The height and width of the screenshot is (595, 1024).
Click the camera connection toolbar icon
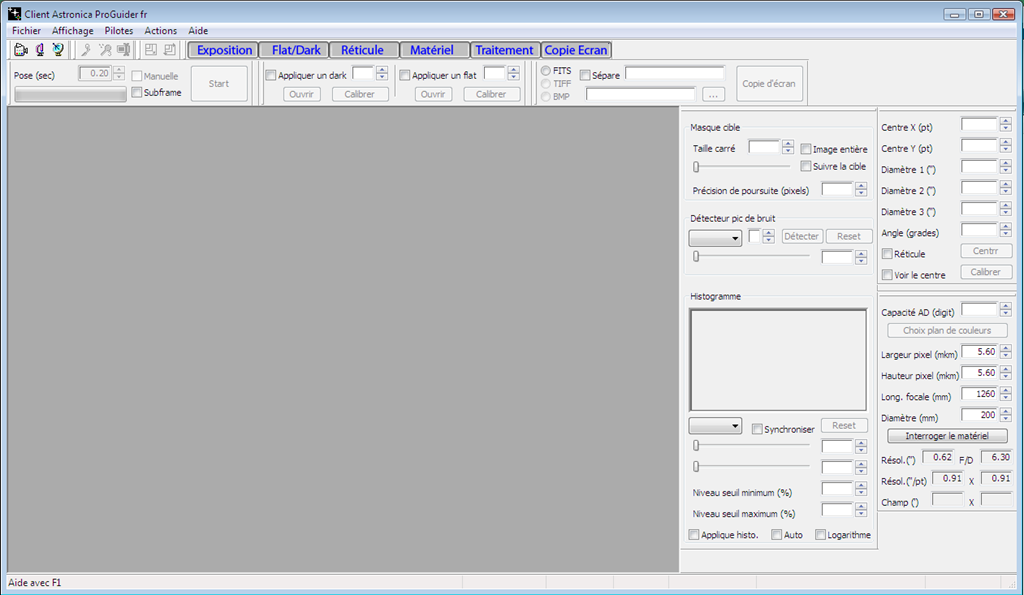click(21, 50)
